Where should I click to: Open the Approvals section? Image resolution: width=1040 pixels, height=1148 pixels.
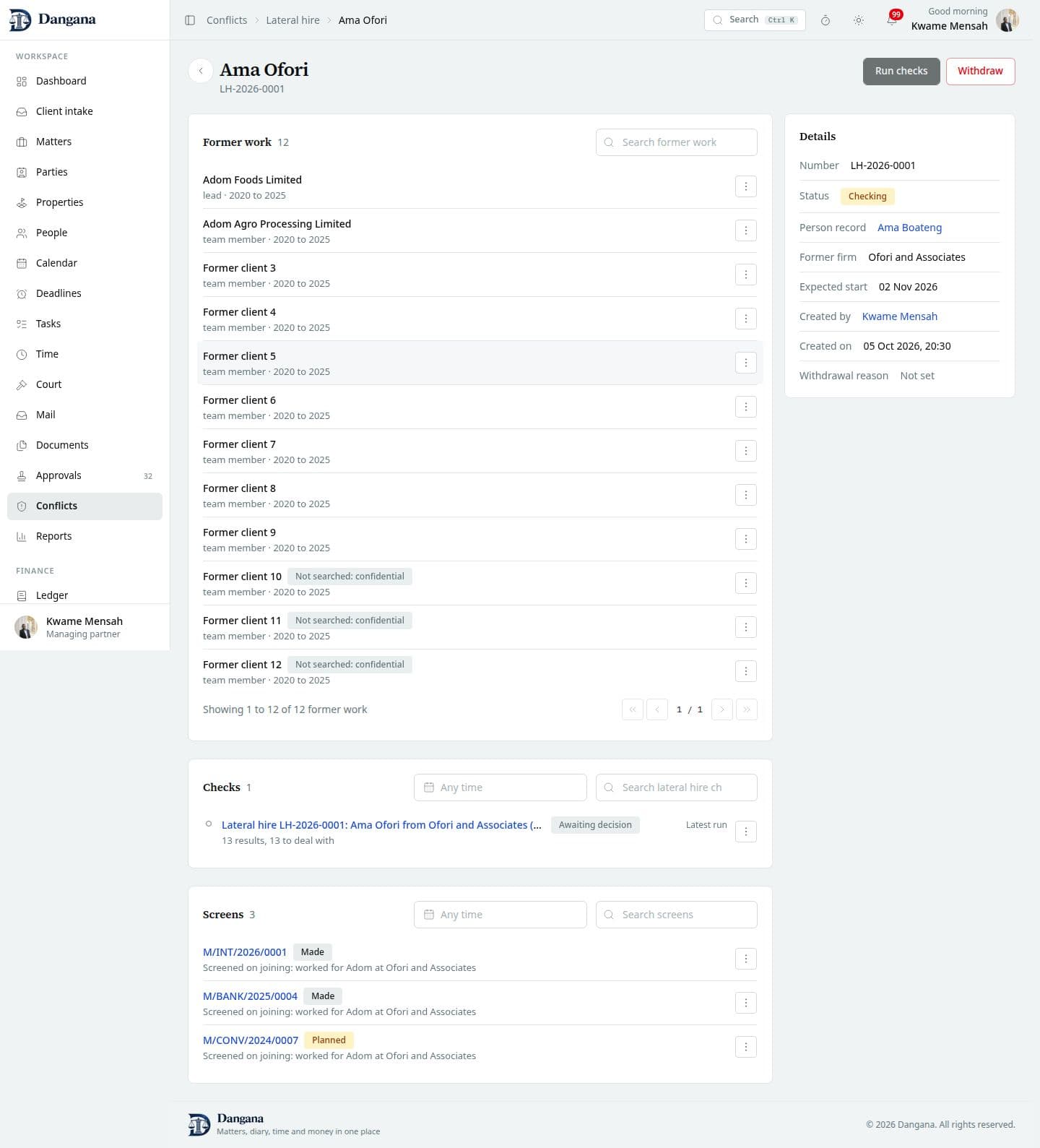84,475
